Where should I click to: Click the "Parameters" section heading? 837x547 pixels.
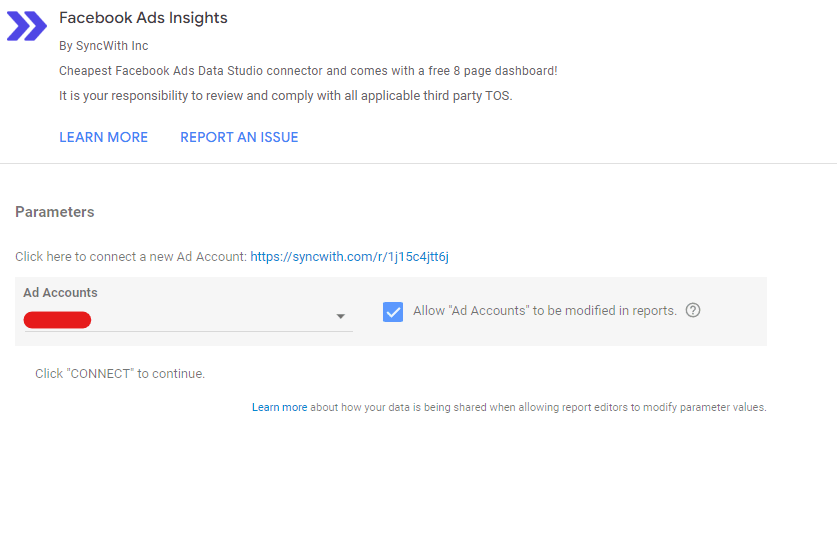pos(55,212)
